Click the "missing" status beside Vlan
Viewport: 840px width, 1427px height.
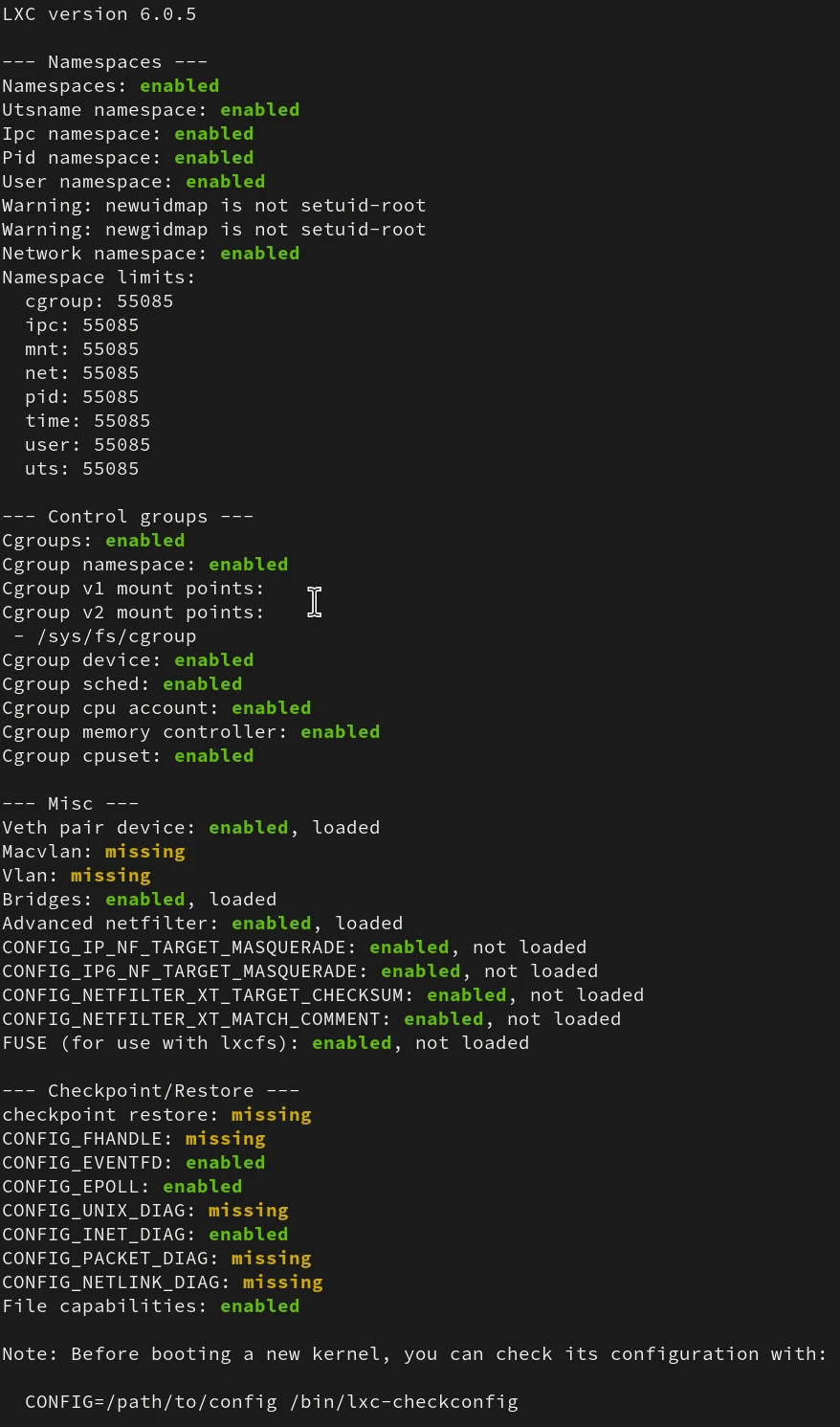click(110, 876)
